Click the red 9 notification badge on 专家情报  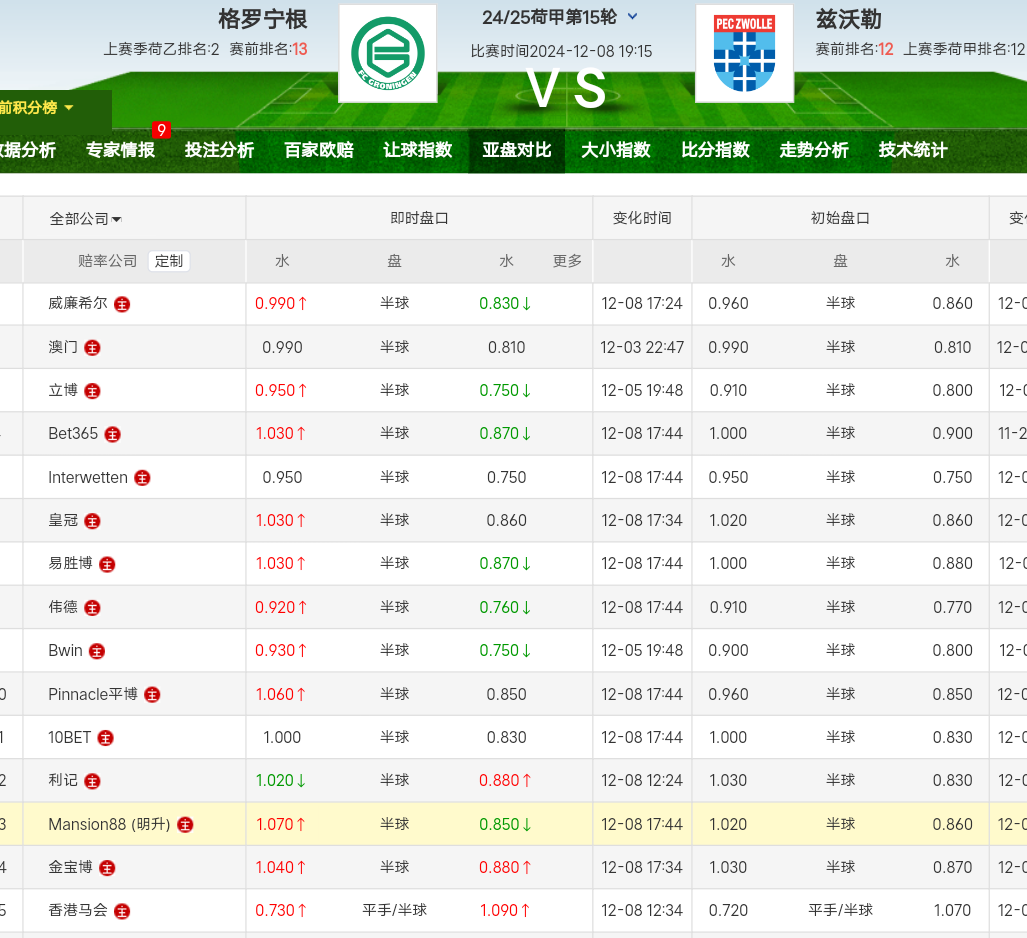(161, 130)
